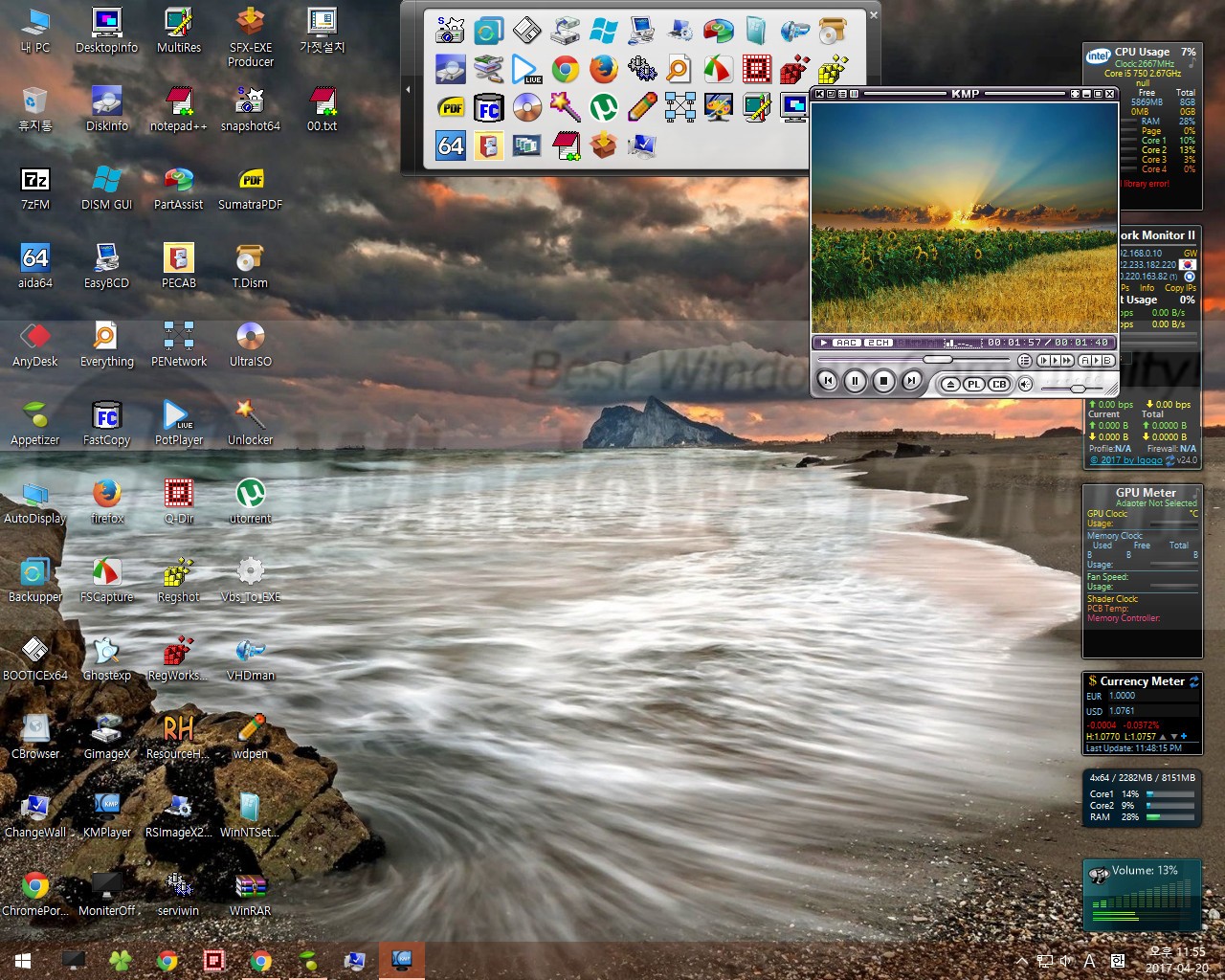Screen dimensions: 1225x980
Task: Set A repeat point in KMPlayer
Action: click(x=1085, y=361)
